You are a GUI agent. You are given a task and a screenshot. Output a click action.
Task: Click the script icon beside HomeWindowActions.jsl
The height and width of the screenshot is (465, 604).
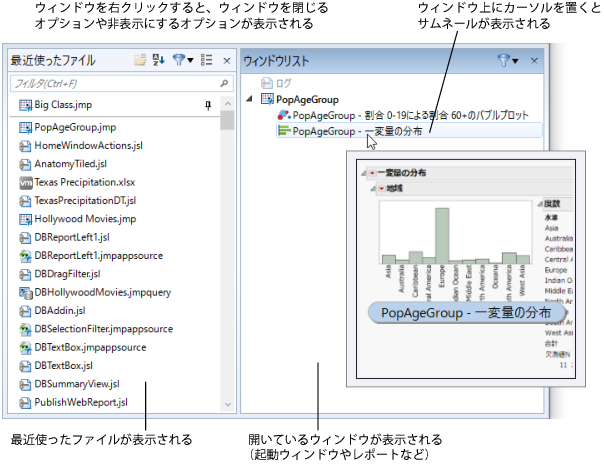pyautogui.click(x=25, y=146)
